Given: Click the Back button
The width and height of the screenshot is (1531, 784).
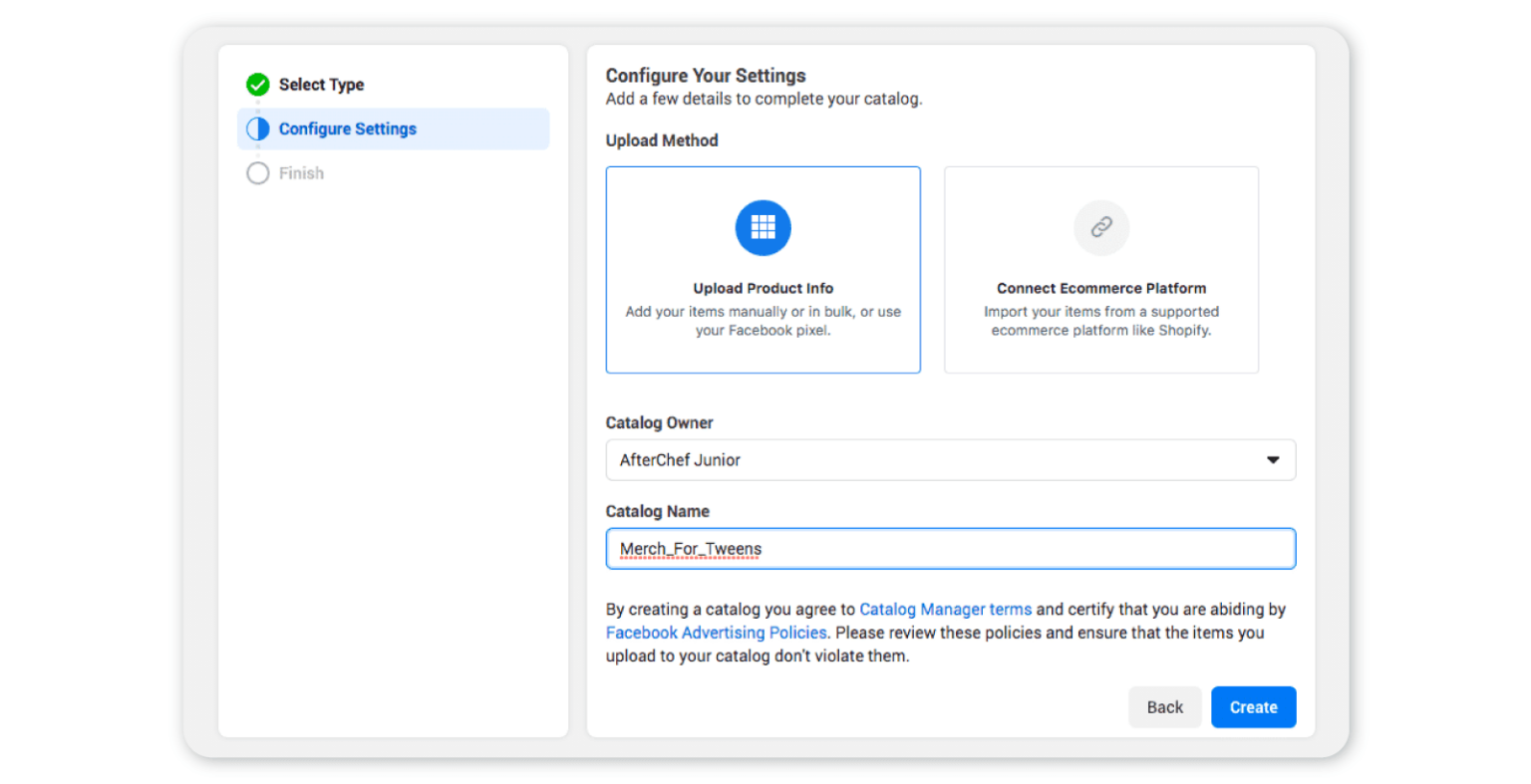Looking at the screenshot, I should 1164,707.
